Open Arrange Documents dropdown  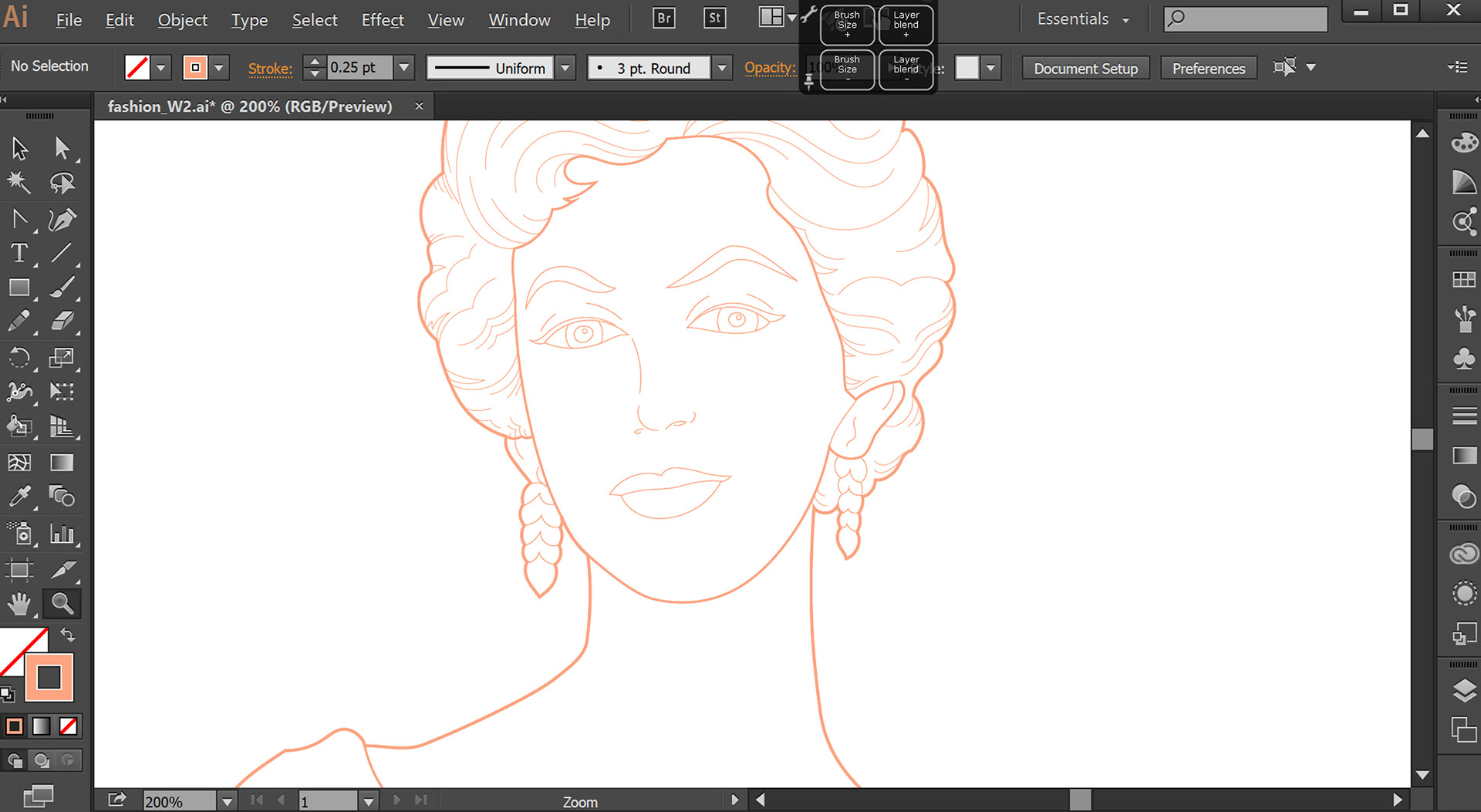(x=778, y=18)
